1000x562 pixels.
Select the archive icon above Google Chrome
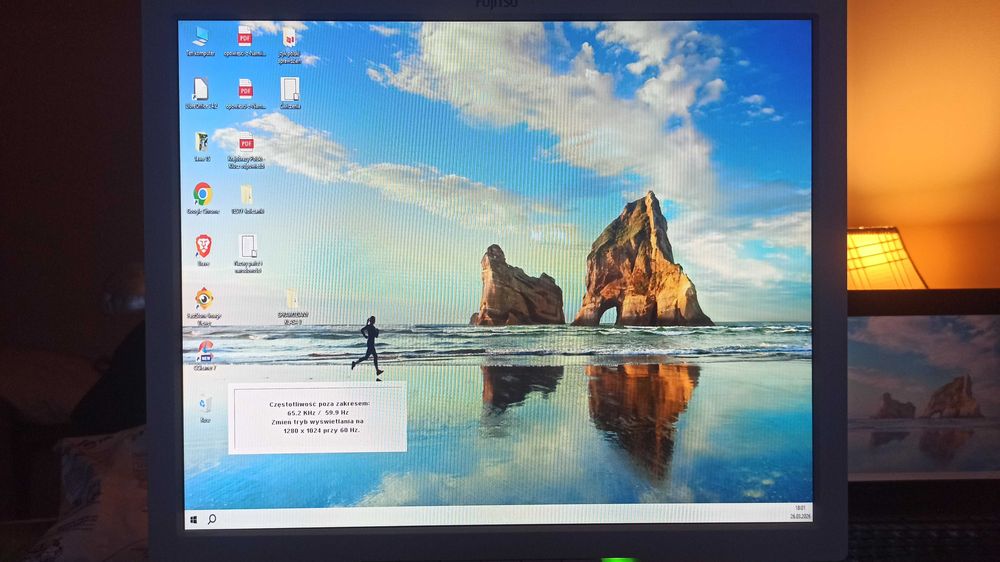point(202,147)
